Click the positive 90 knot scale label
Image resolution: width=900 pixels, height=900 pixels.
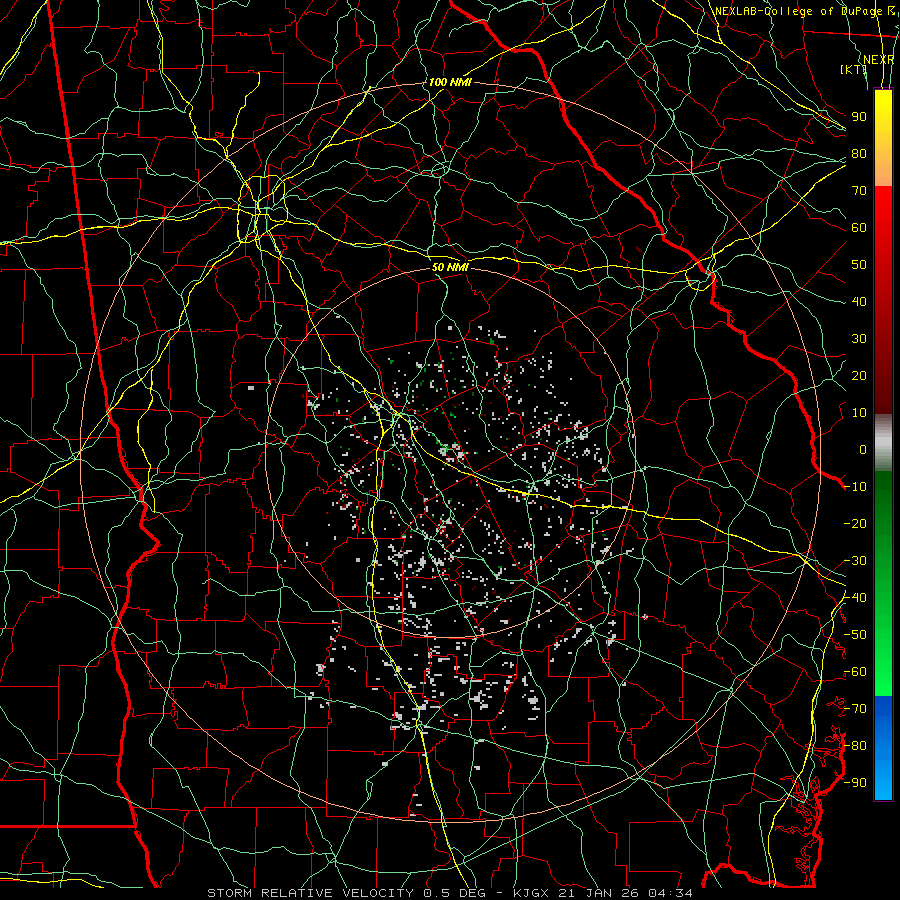click(859, 117)
